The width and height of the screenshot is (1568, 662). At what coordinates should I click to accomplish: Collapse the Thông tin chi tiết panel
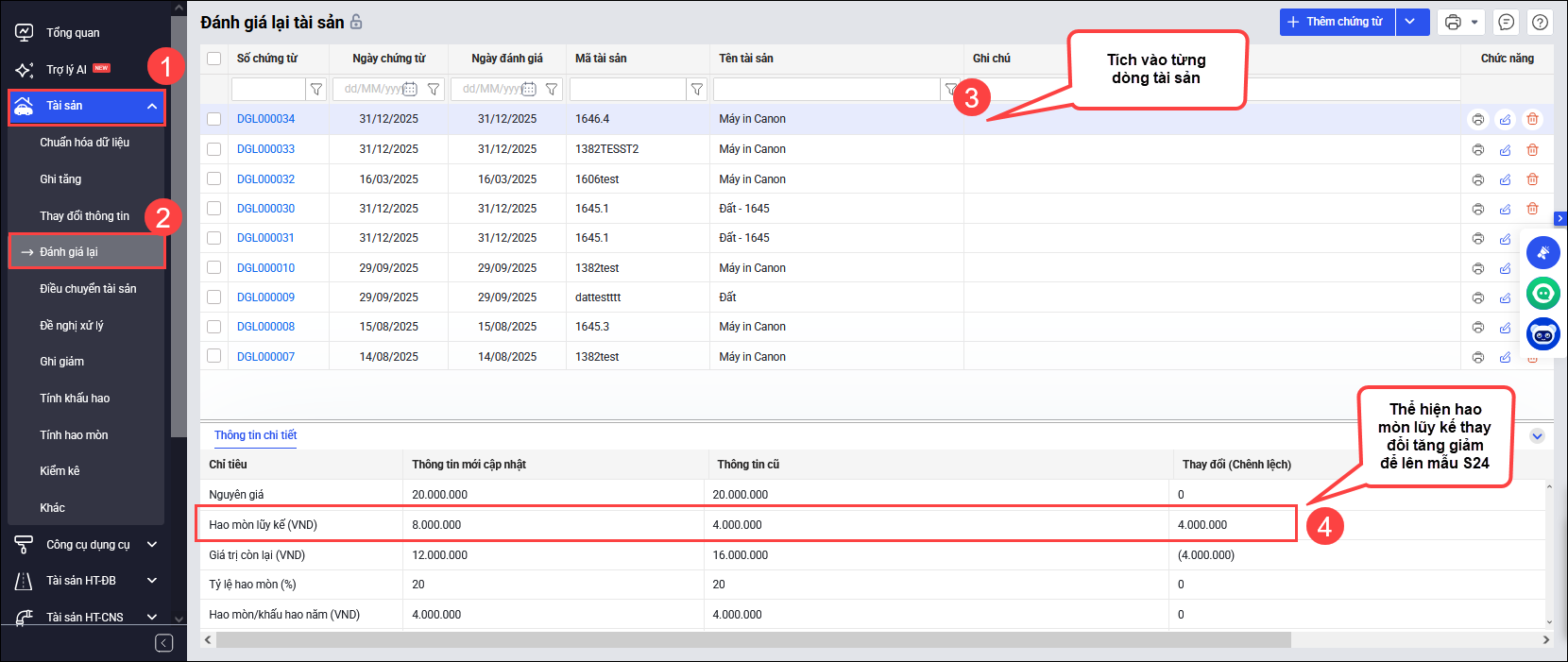click(1537, 436)
